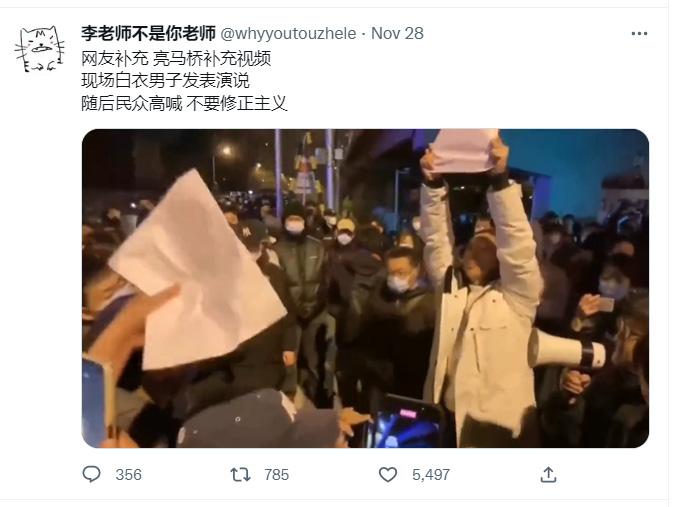The width and height of the screenshot is (679, 507).
Task: Click the Nov 28 timestamp
Action: click(398, 33)
